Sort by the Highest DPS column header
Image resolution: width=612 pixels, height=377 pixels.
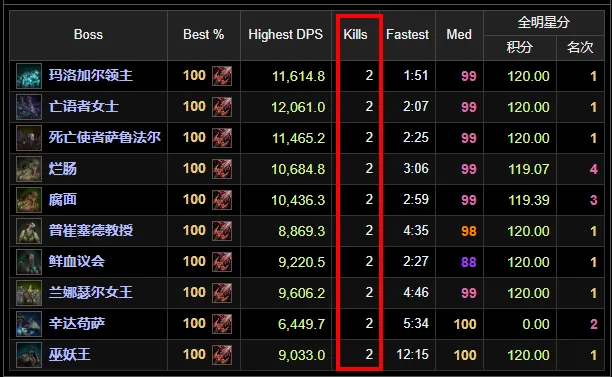pos(286,35)
